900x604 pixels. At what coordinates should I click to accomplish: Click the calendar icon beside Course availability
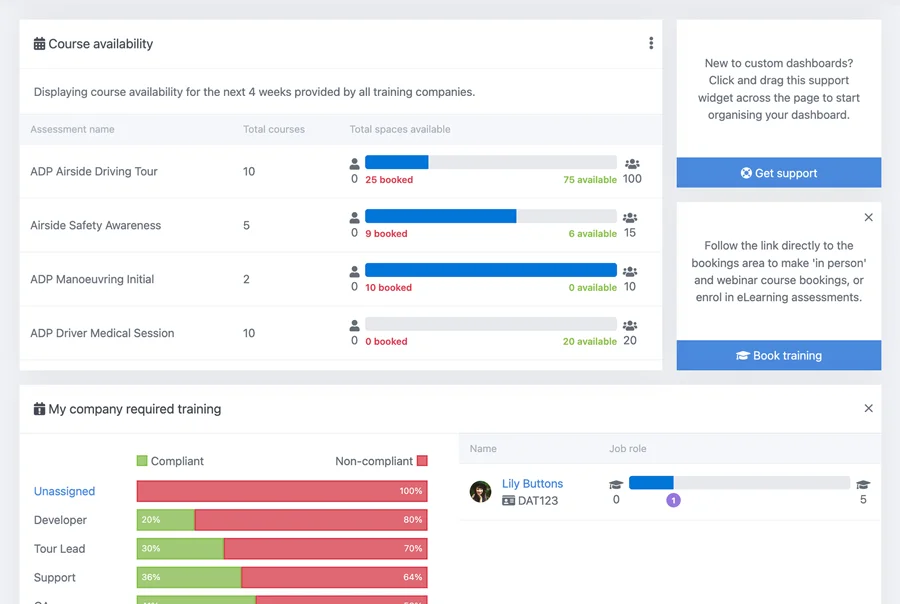tap(39, 44)
